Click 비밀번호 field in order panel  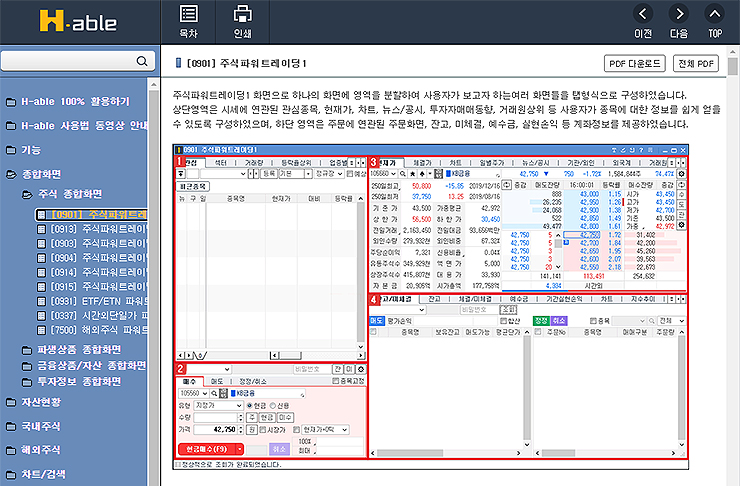pos(311,369)
